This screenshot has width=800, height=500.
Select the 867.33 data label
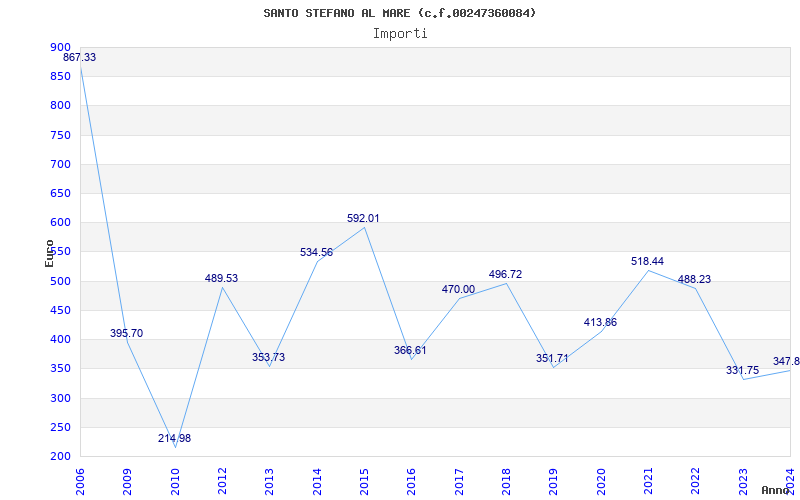click(80, 58)
